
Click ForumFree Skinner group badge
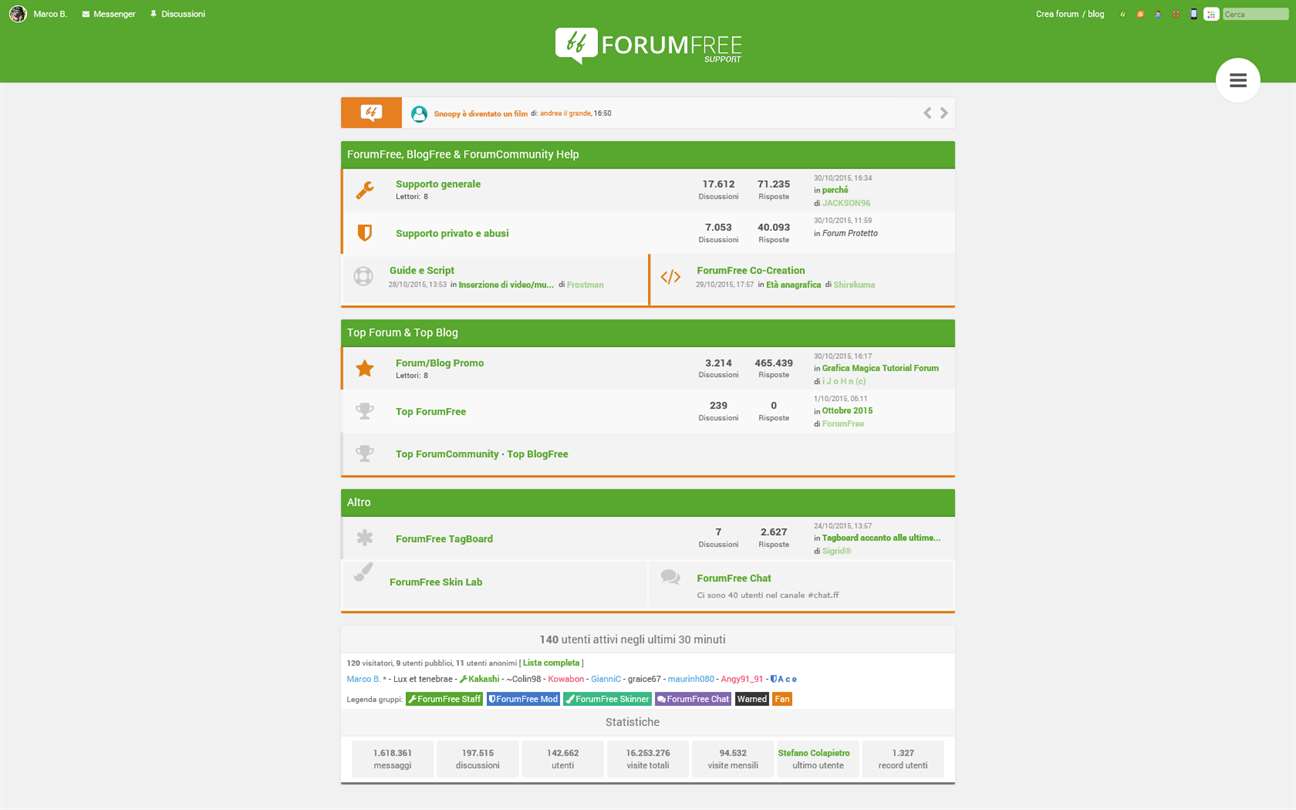click(x=607, y=699)
